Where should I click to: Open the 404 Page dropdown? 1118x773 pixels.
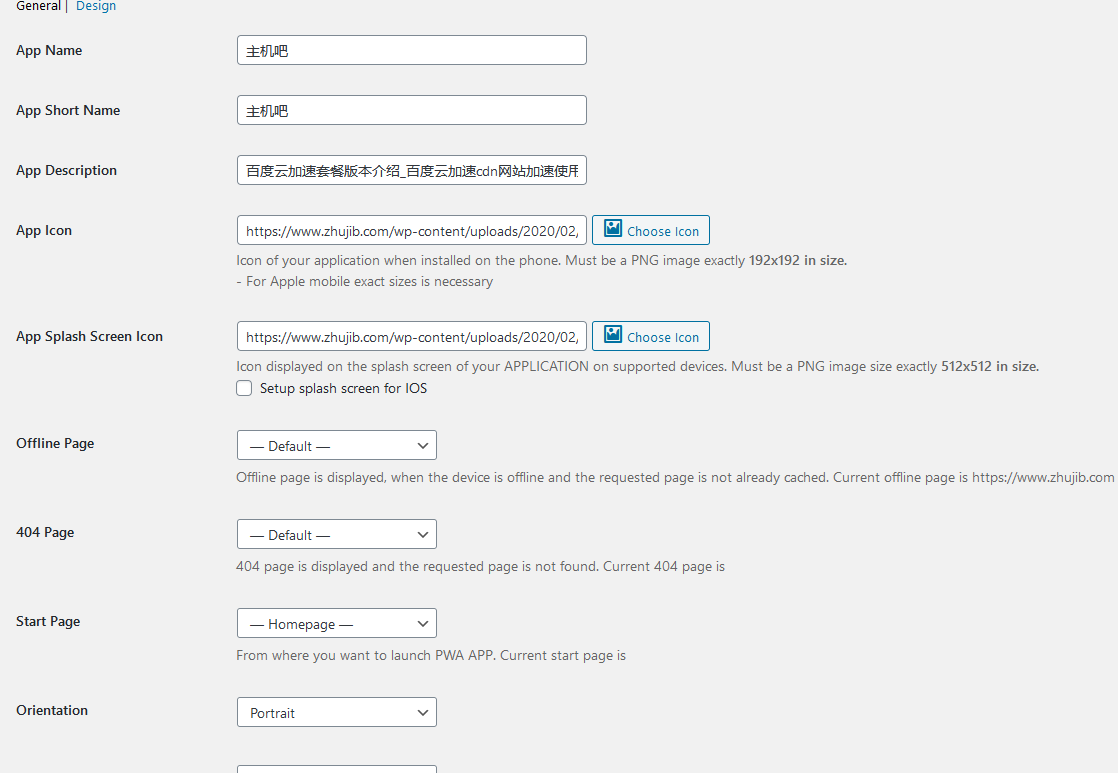coord(337,534)
